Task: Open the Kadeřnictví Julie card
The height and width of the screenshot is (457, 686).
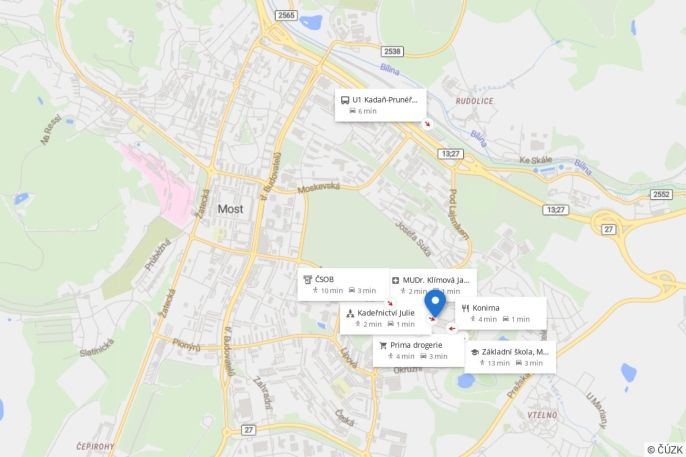Action: click(x=384, y=318)
